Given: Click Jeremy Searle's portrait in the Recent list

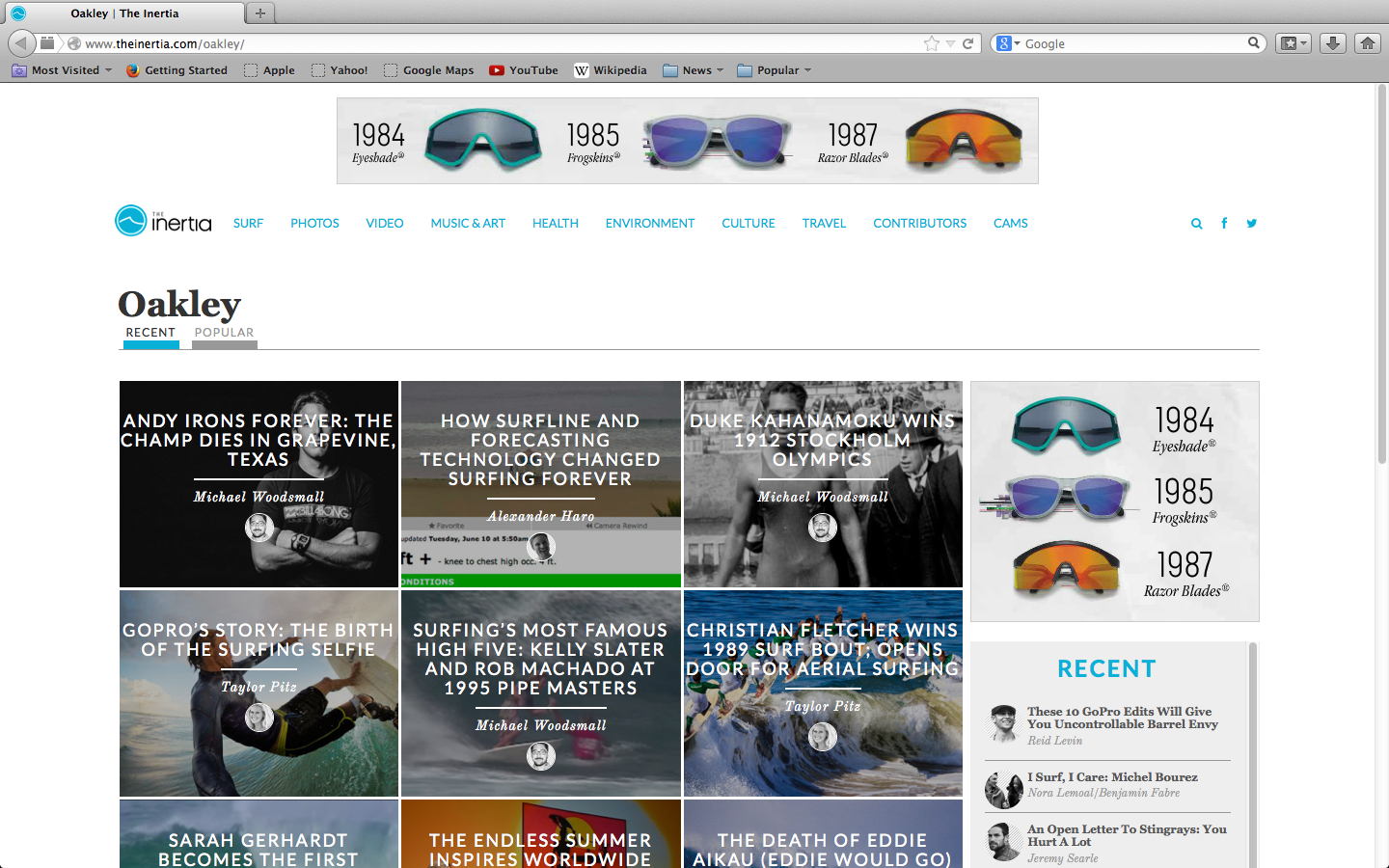Looking at the screenshot, I should click(1003, 842).
